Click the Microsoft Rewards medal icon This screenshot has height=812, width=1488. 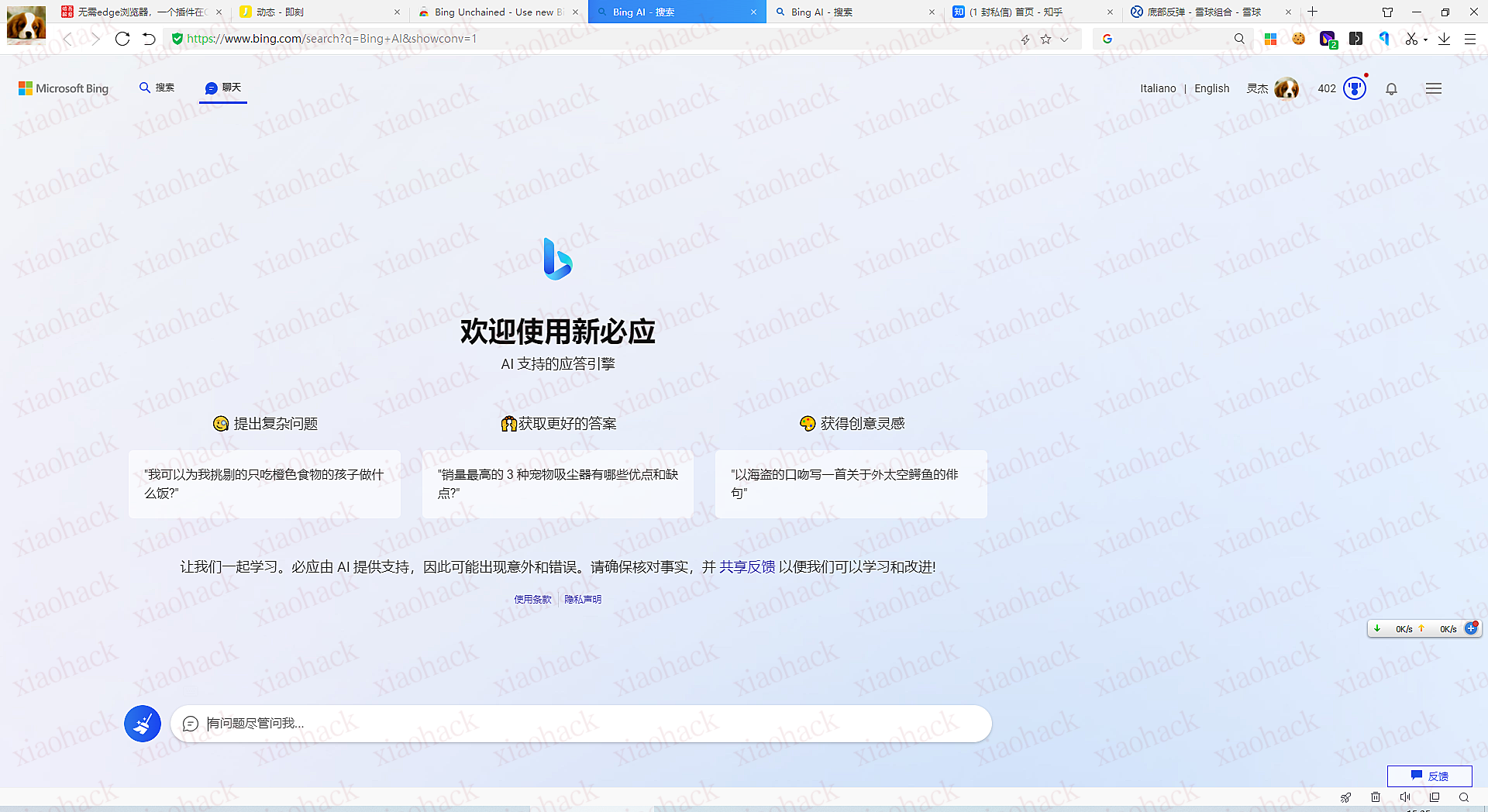pyautogui.click(x=1354, y=88)
